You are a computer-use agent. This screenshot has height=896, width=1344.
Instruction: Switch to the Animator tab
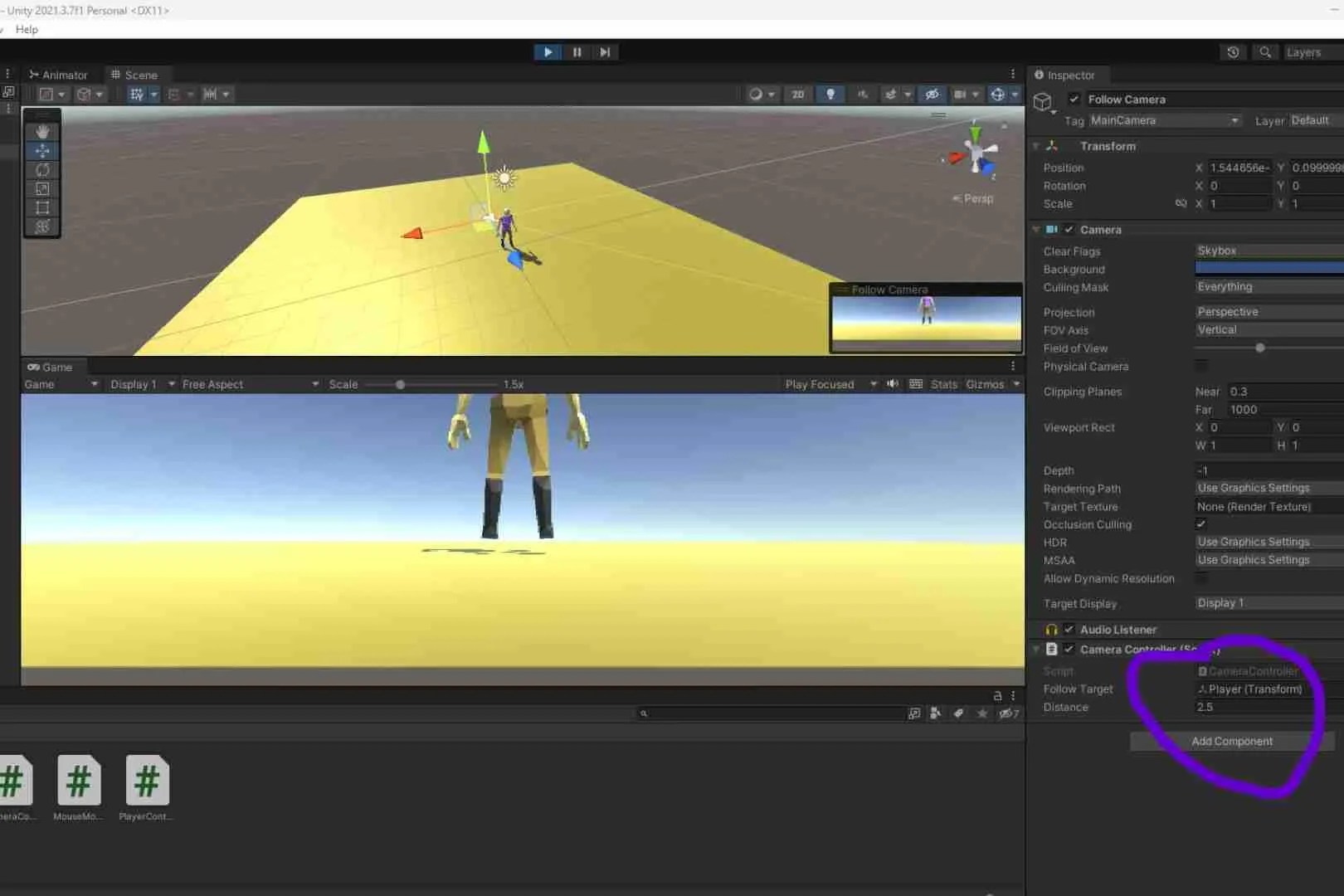(59, 75)
